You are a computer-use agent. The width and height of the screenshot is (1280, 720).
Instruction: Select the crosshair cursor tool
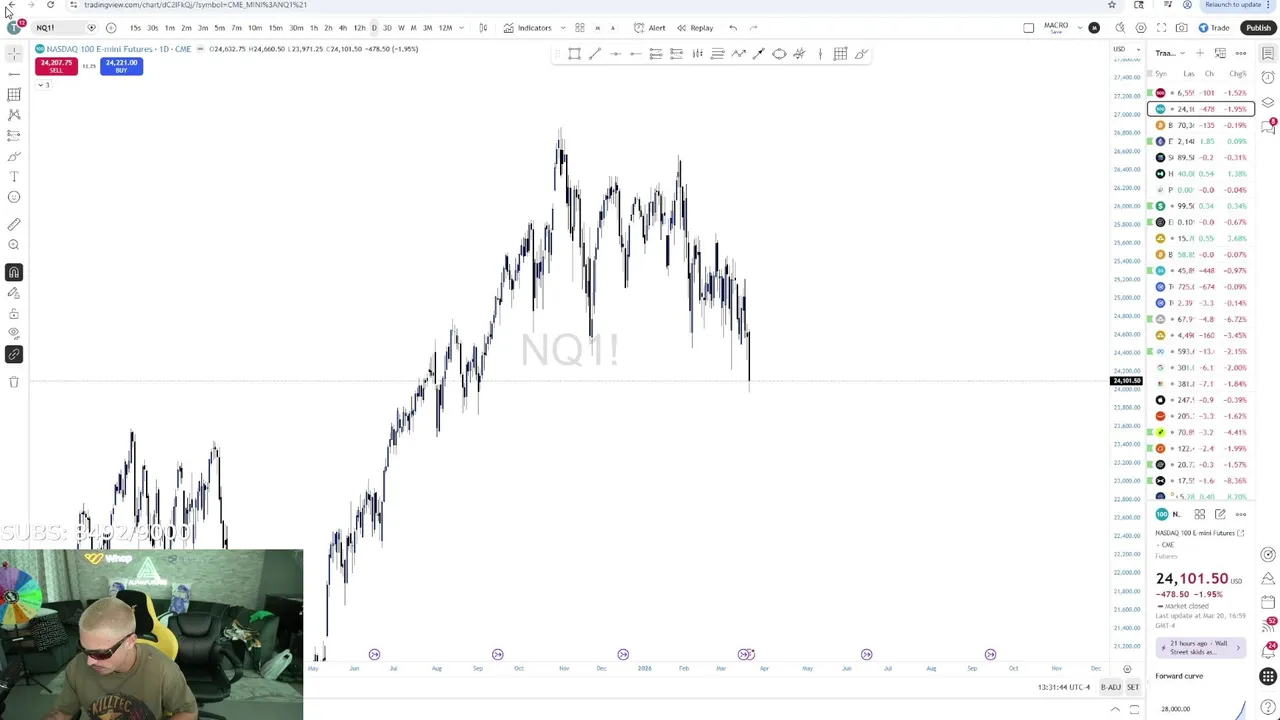click(x=14, y=54)
